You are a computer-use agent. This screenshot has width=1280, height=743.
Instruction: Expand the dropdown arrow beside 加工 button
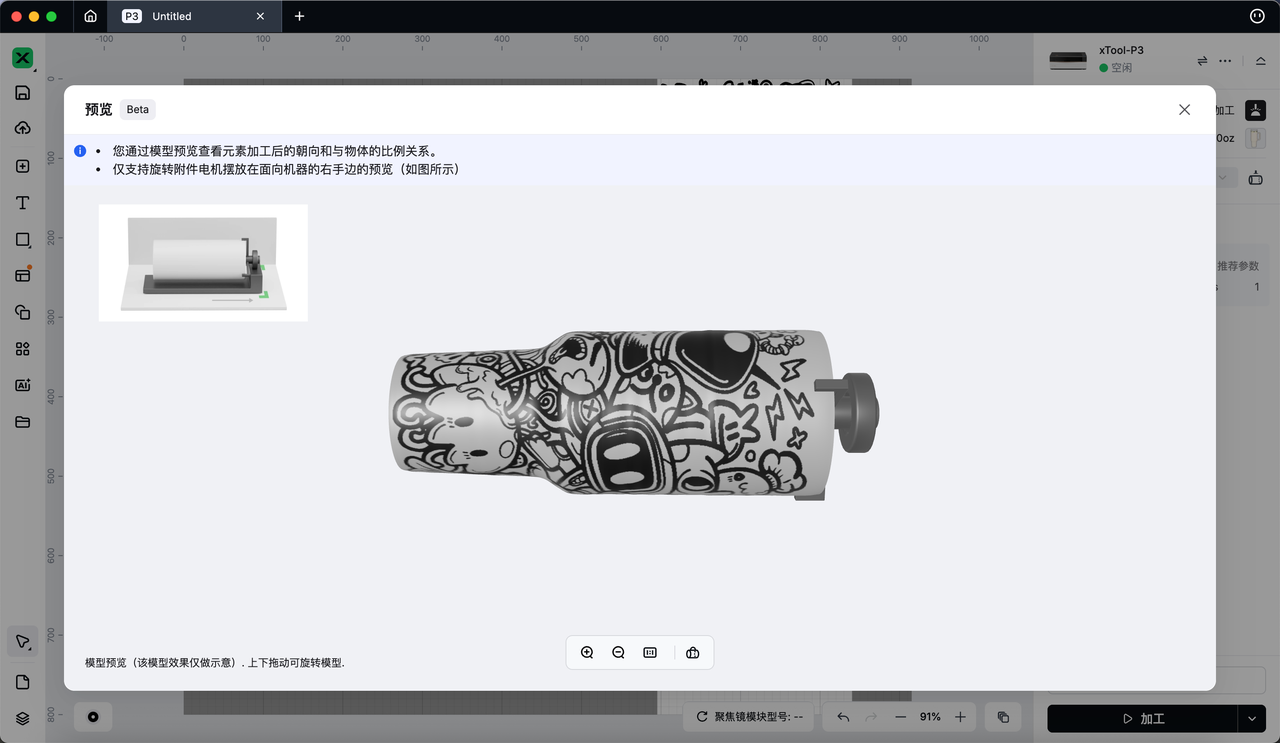tap(1251, 718)
